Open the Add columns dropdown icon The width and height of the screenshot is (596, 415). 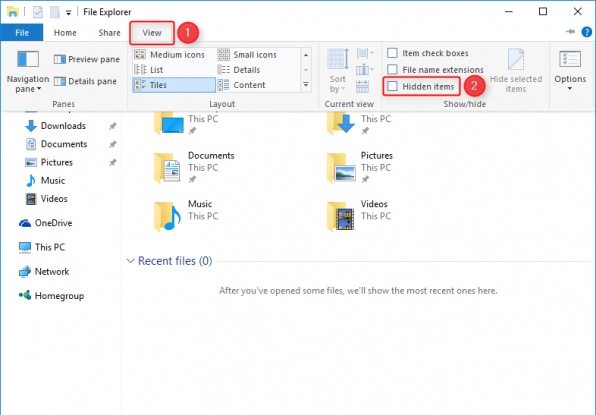[365, 70]
